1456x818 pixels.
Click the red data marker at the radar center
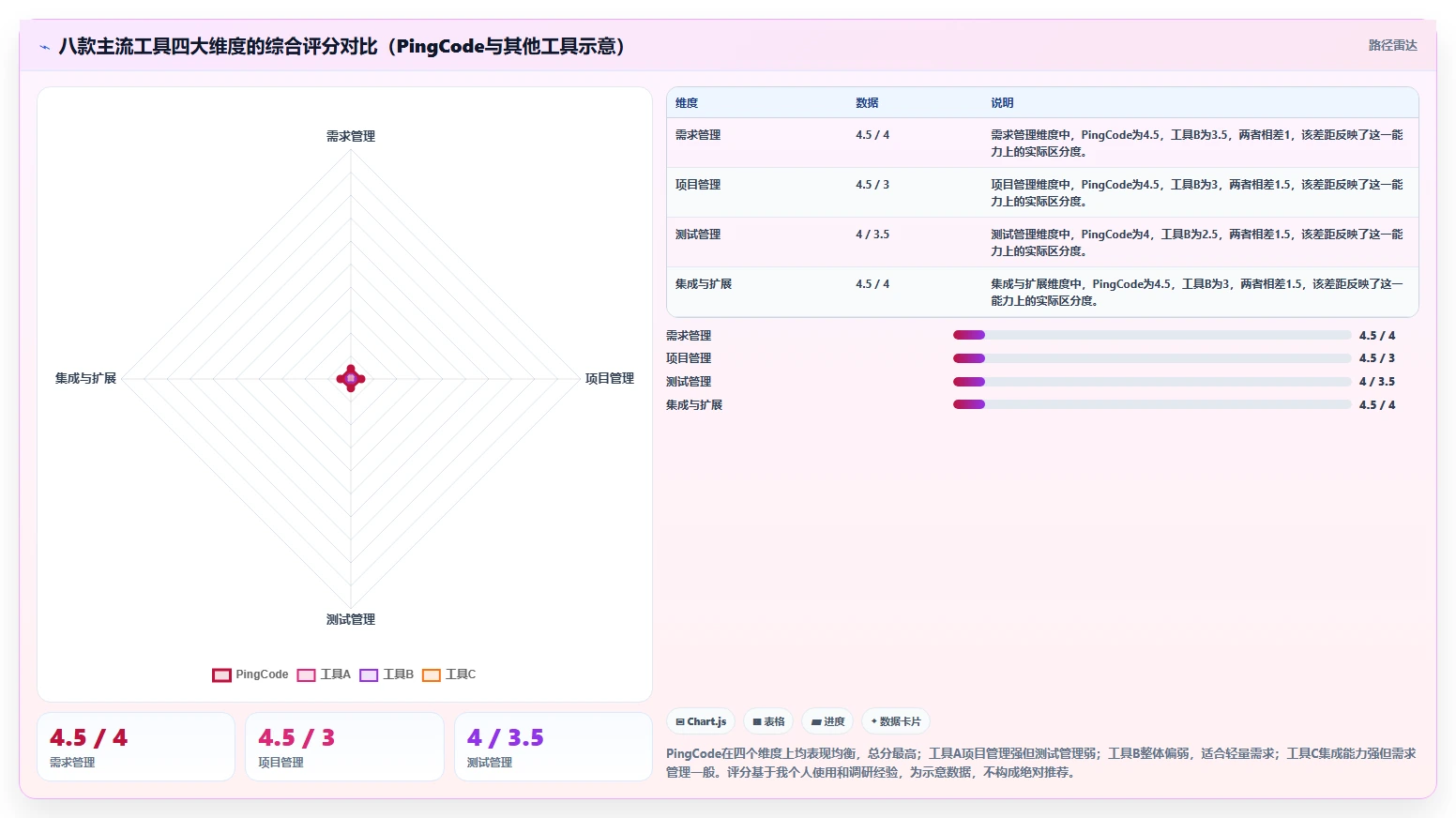point(351,378)
